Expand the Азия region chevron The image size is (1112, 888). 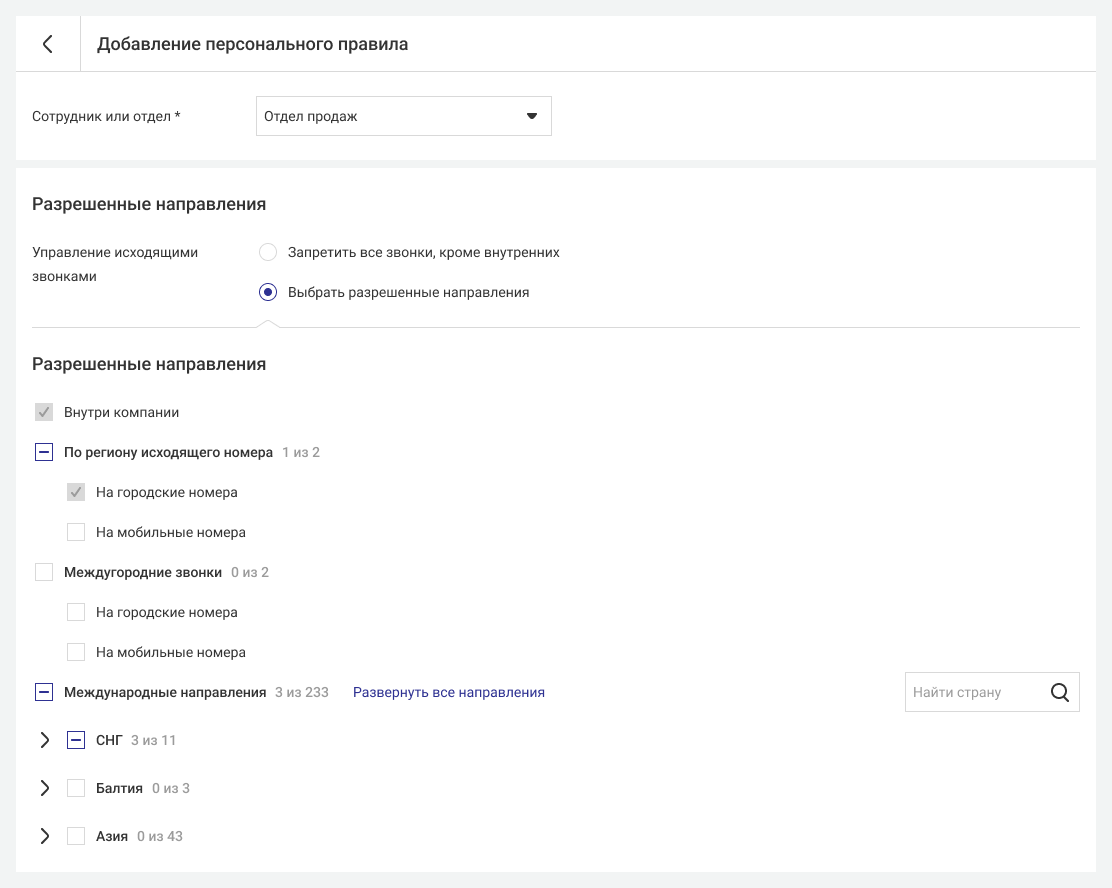coord(44,836)
